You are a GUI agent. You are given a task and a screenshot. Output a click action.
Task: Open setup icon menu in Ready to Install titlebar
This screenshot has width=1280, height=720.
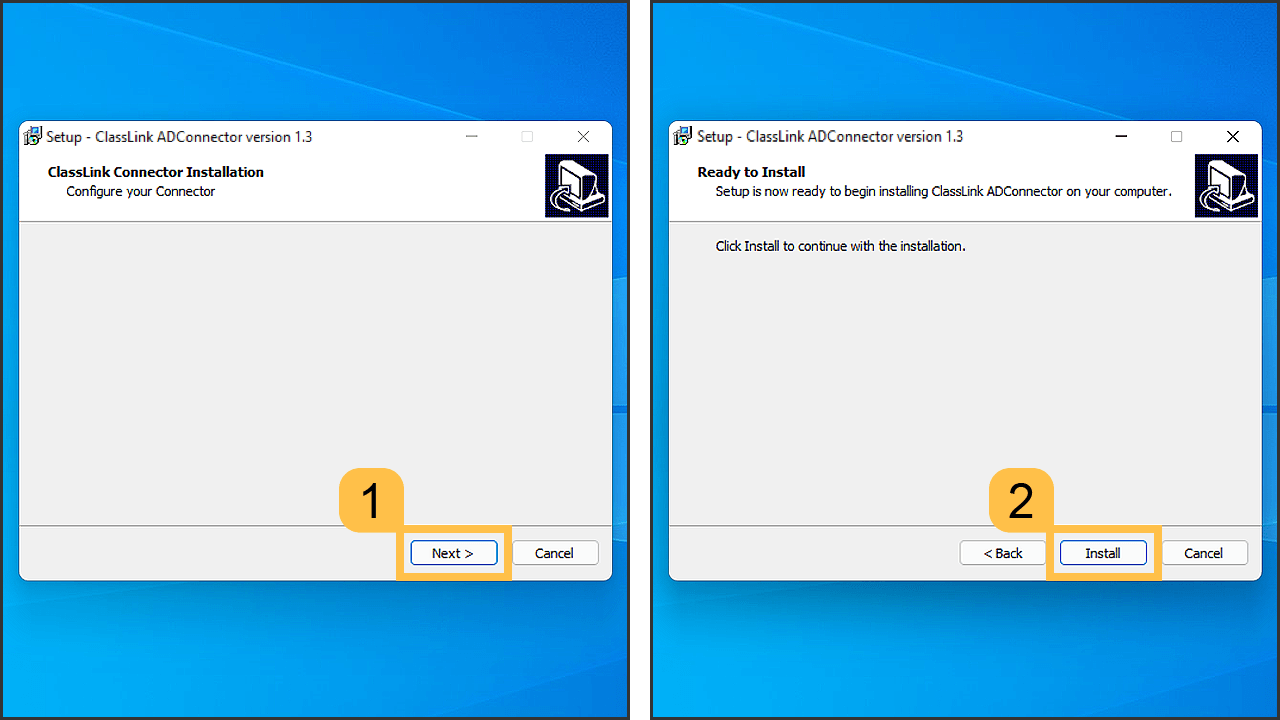click(x=683, y=137)
